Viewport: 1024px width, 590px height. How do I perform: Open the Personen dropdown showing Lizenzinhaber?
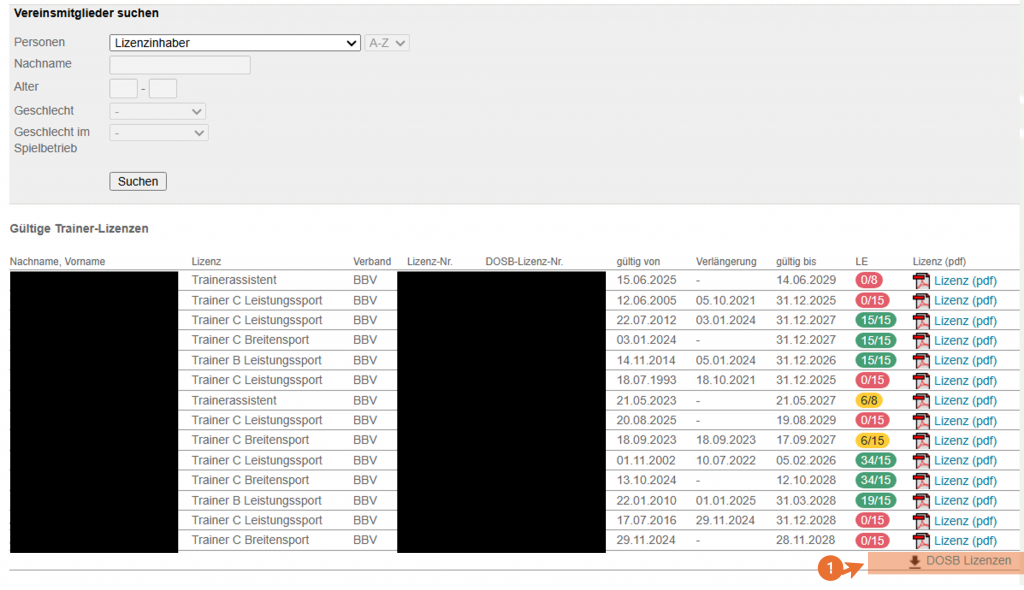234,43
